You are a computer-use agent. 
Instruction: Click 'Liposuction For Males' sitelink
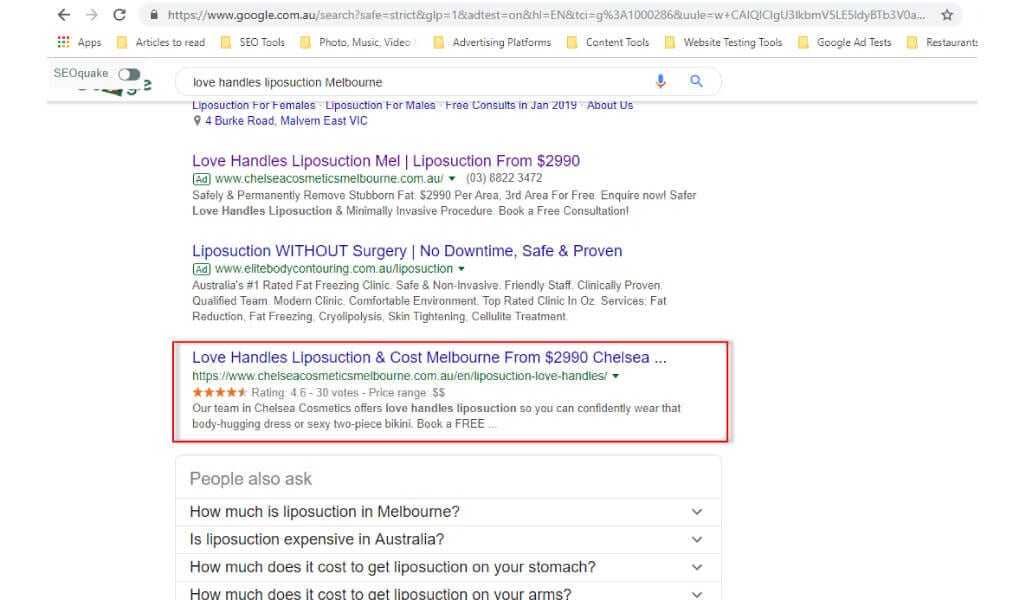(x=380, y=106)
